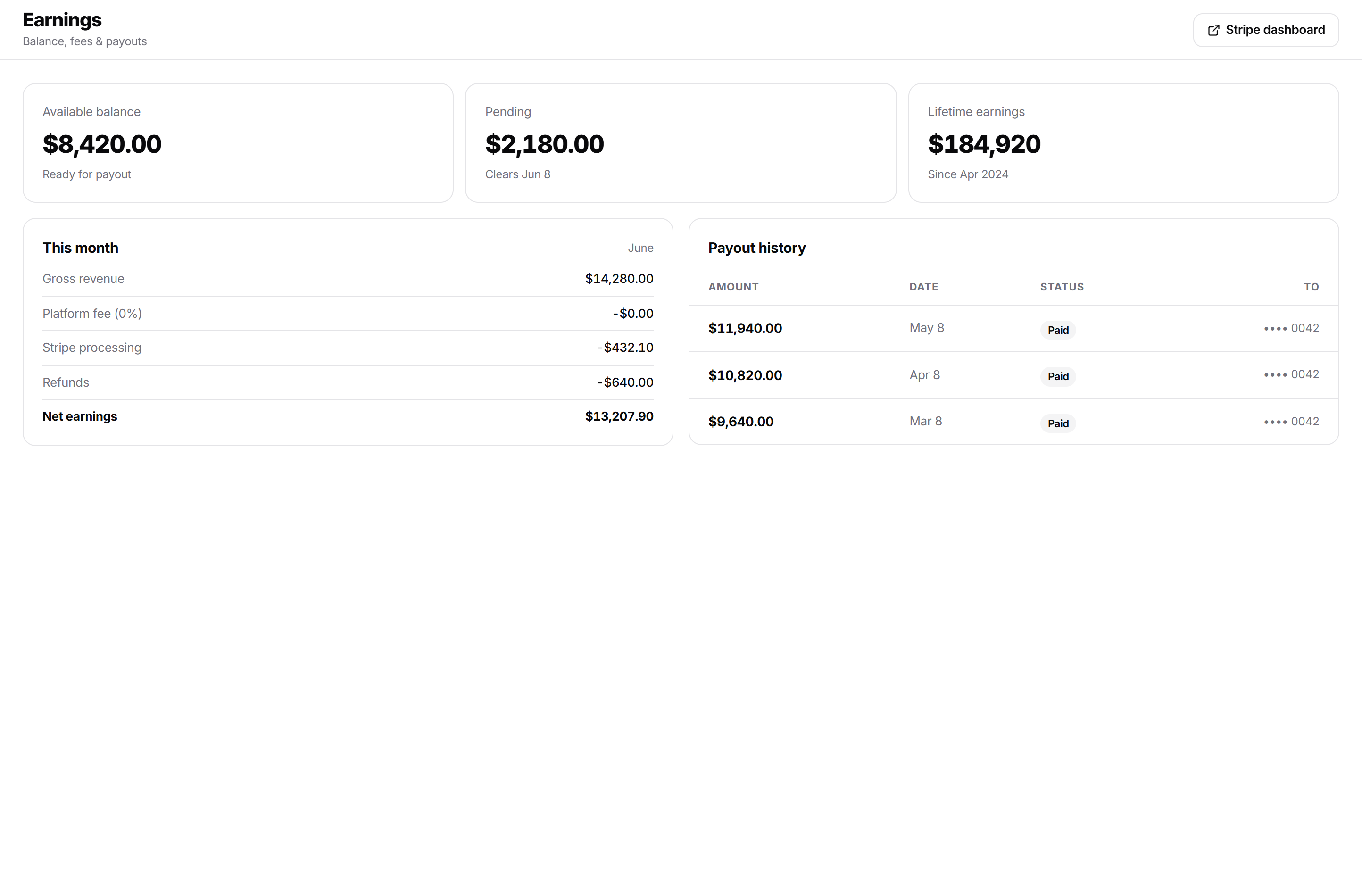Click the STATUS column header

coord(1062,287)
